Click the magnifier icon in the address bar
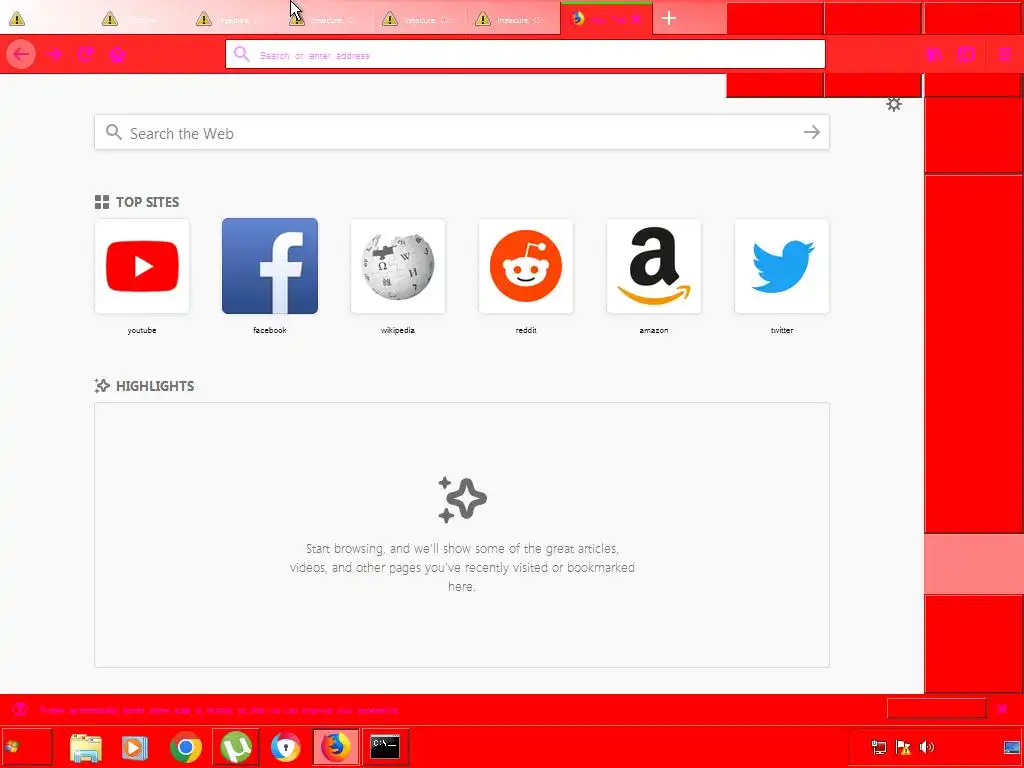The width and height of the screenshot is (1024, 768). coord(242,54)
